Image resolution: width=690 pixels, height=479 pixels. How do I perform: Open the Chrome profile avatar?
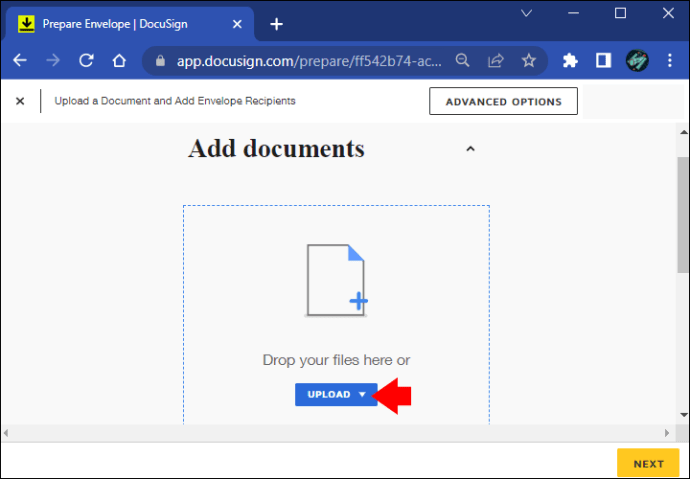pyautogui.click(x=637, y=60)
